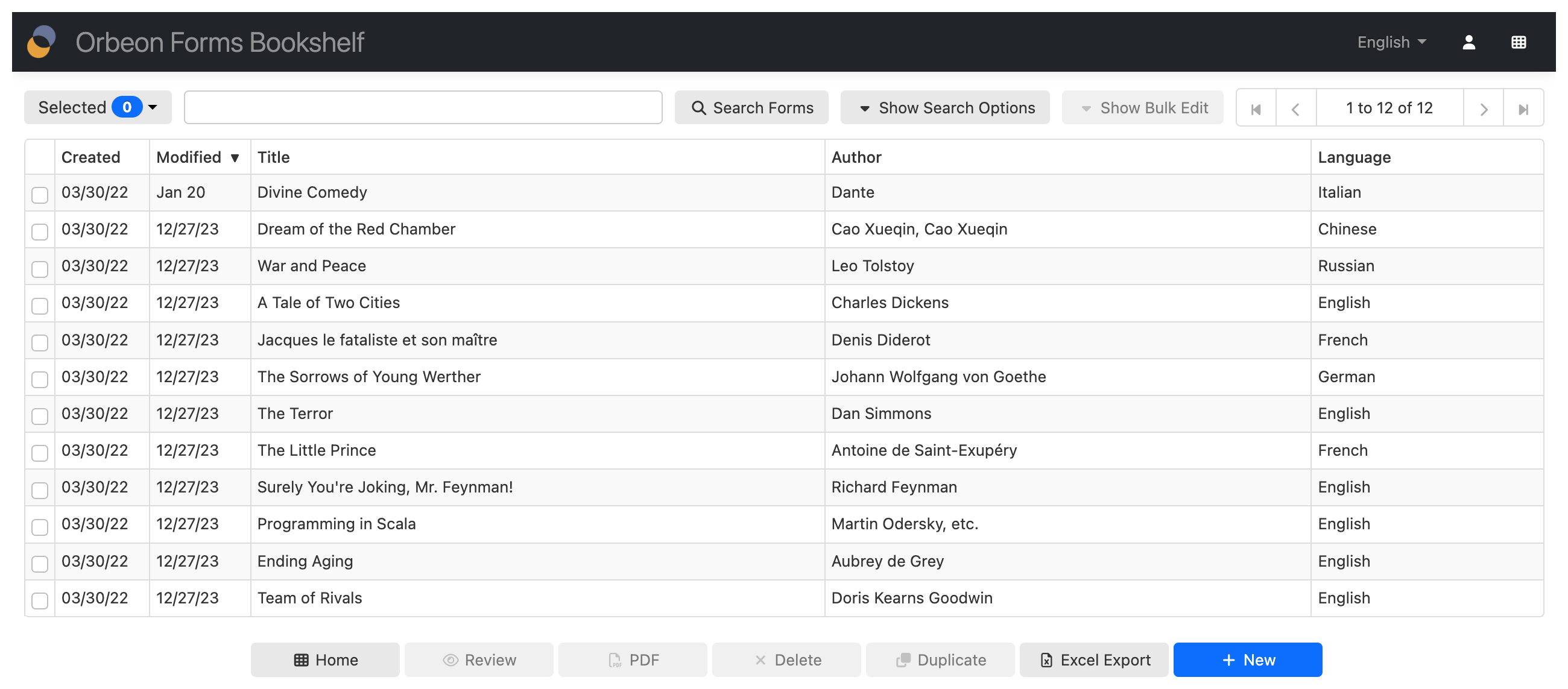Check The Terror row checkbox
This screenshot has width=1568, height=689.
coord(40,417)
